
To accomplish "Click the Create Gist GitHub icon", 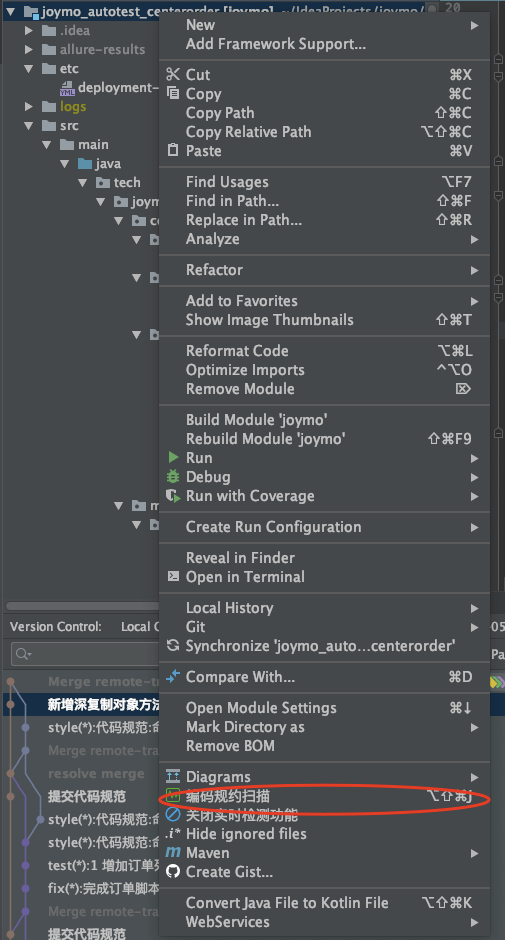I will tap(173, 872).
